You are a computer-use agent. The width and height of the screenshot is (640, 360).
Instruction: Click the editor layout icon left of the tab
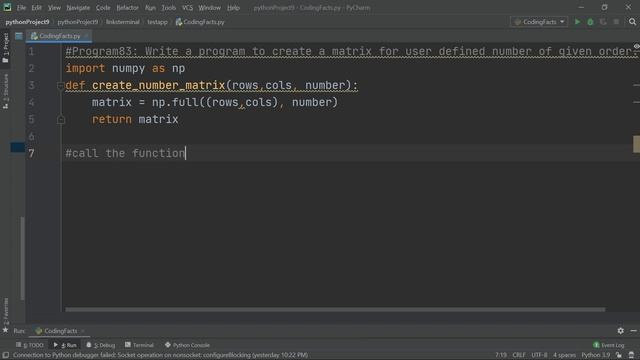pyautogui.click(x=19, y=36)
